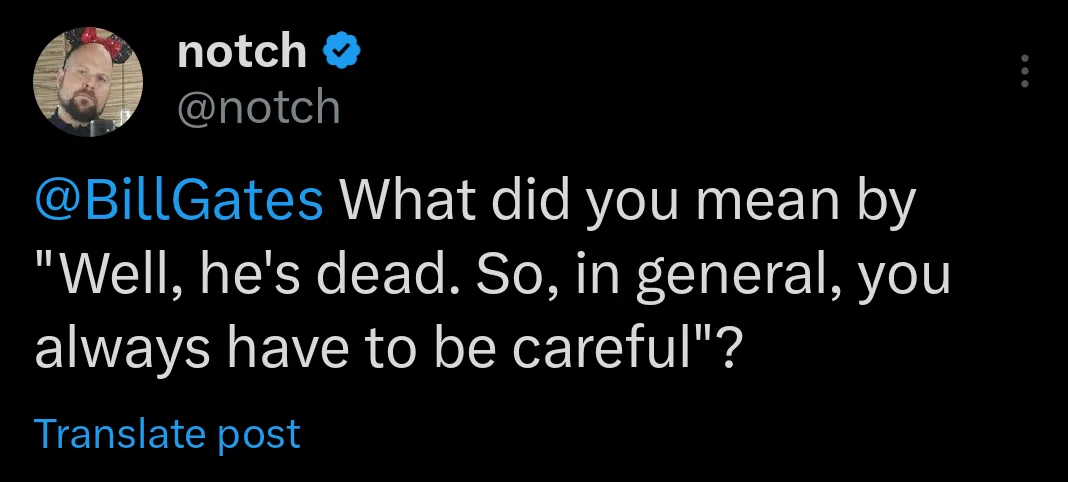Click the Translate post link

point(167,434)
